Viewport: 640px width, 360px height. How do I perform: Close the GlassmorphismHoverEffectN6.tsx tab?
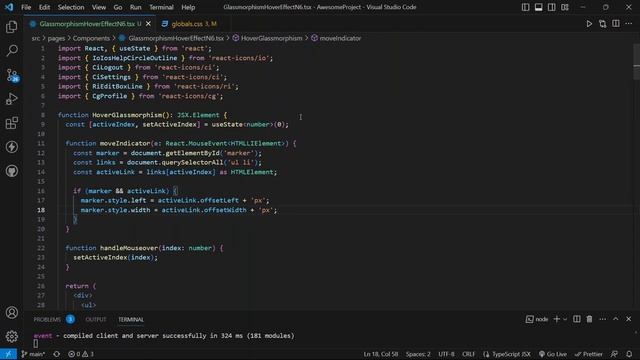148,24
